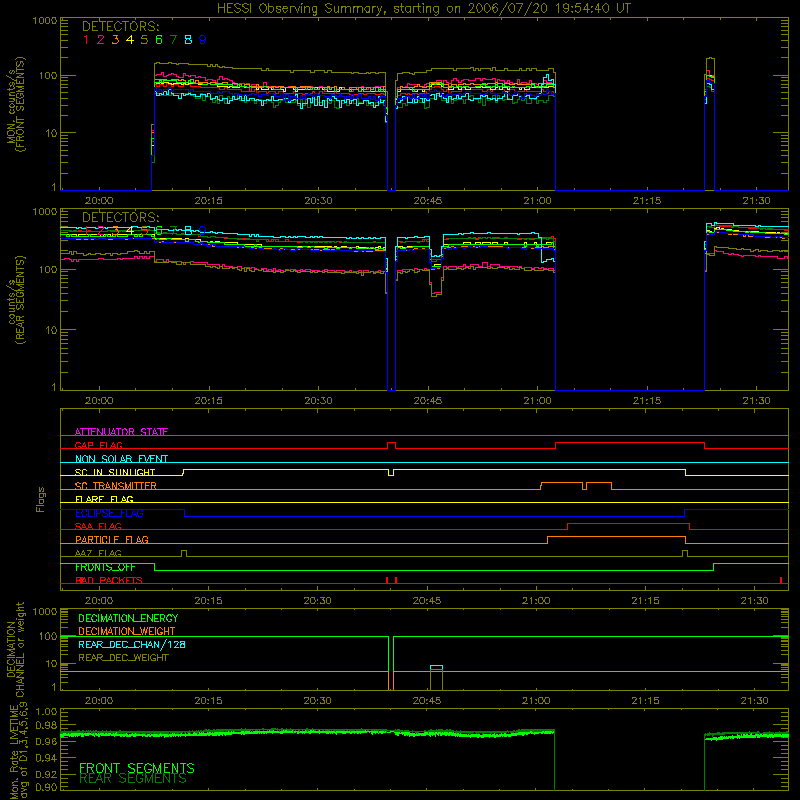The width and height of the screenshot is (800, 800).
Task: Select detector number 1 in the front panel legend
Action: (86, 40)
